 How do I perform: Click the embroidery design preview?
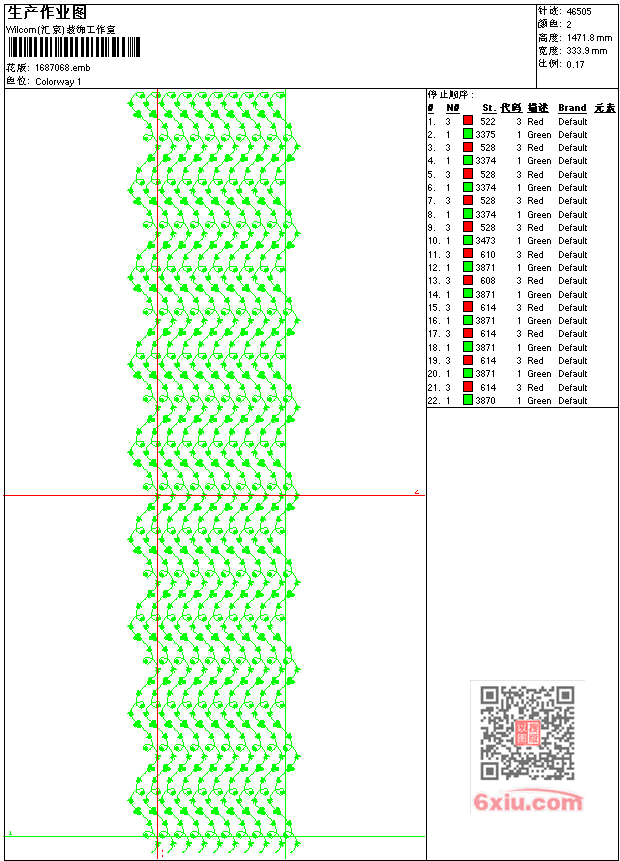click(214, 472)
